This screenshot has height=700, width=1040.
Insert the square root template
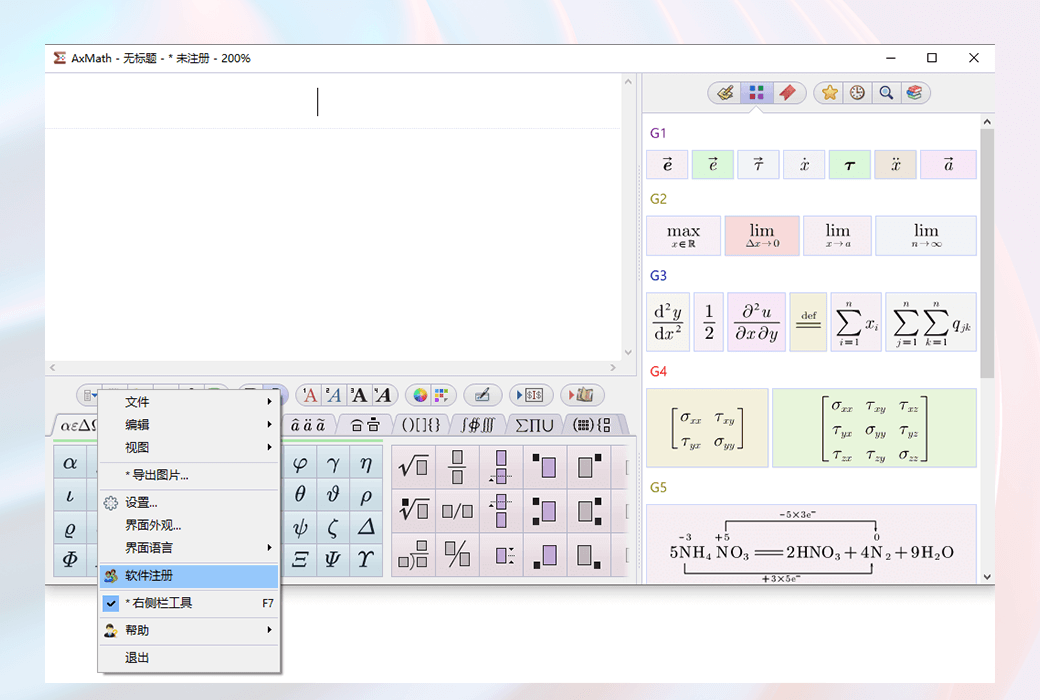pos(413,465)
